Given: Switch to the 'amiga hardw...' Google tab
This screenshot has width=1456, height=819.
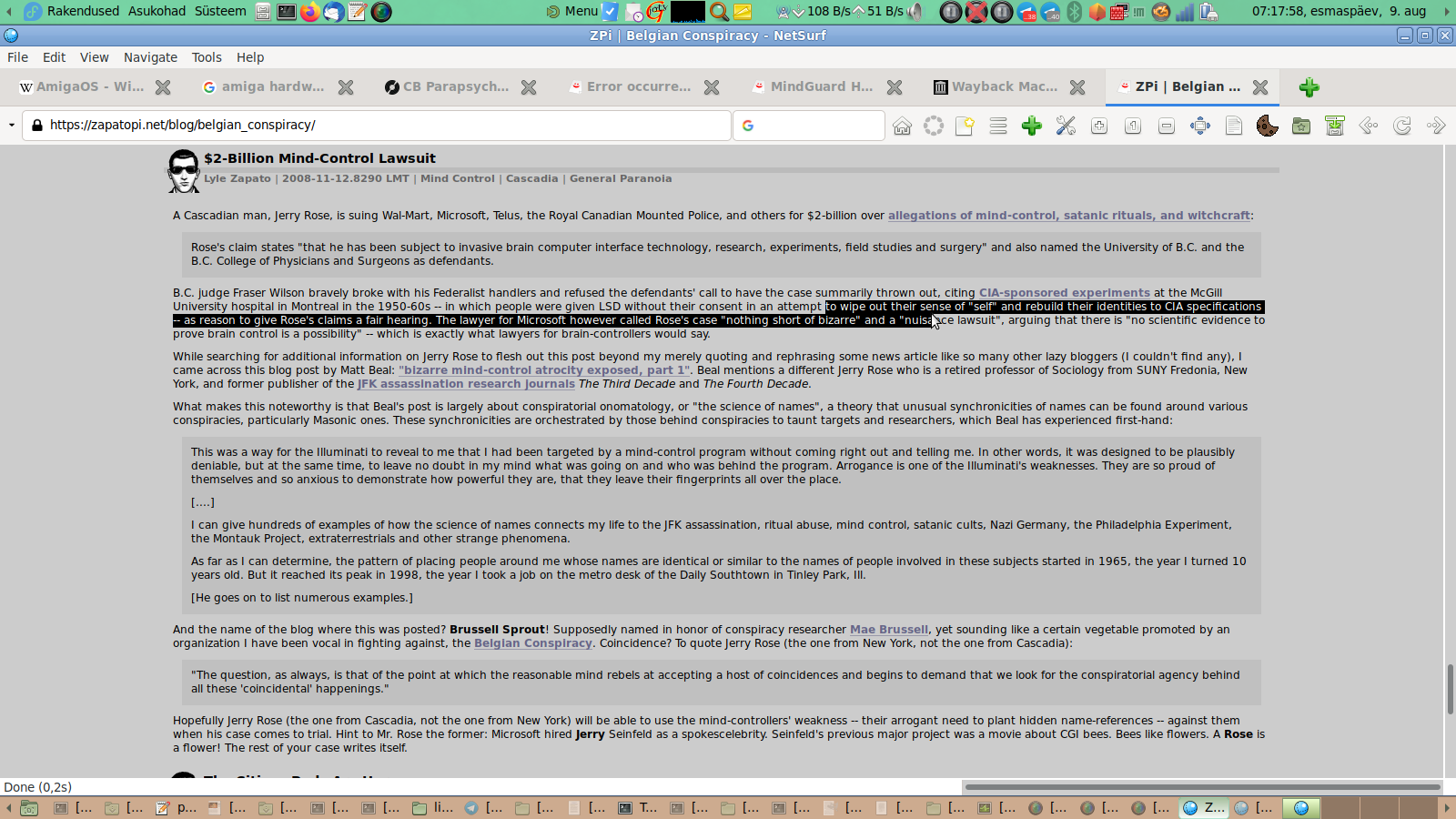Looking at the screenshot, I should coord(264,87).
